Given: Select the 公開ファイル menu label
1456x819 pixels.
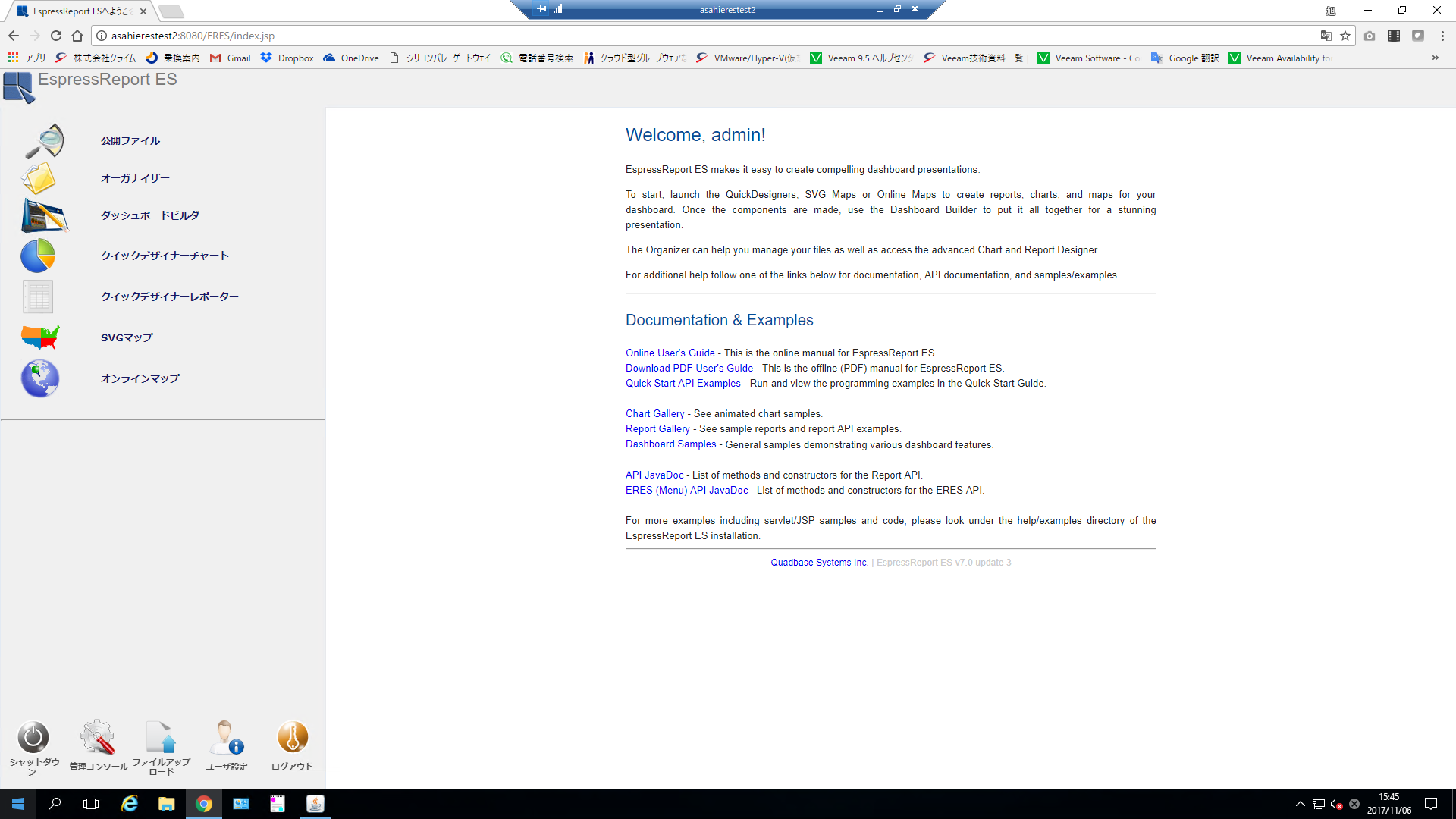Looking at the screenshot, I should point(130,140).
